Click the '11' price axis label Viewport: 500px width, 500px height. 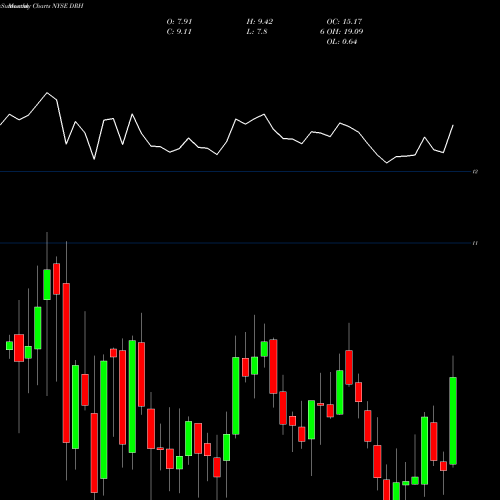[x=475, y=243]
